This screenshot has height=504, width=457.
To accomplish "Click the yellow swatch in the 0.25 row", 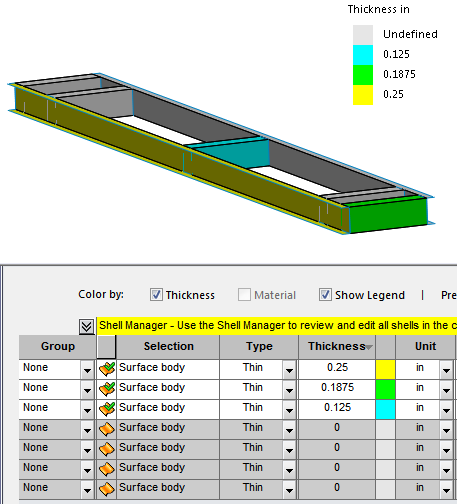I will (386, 370).
